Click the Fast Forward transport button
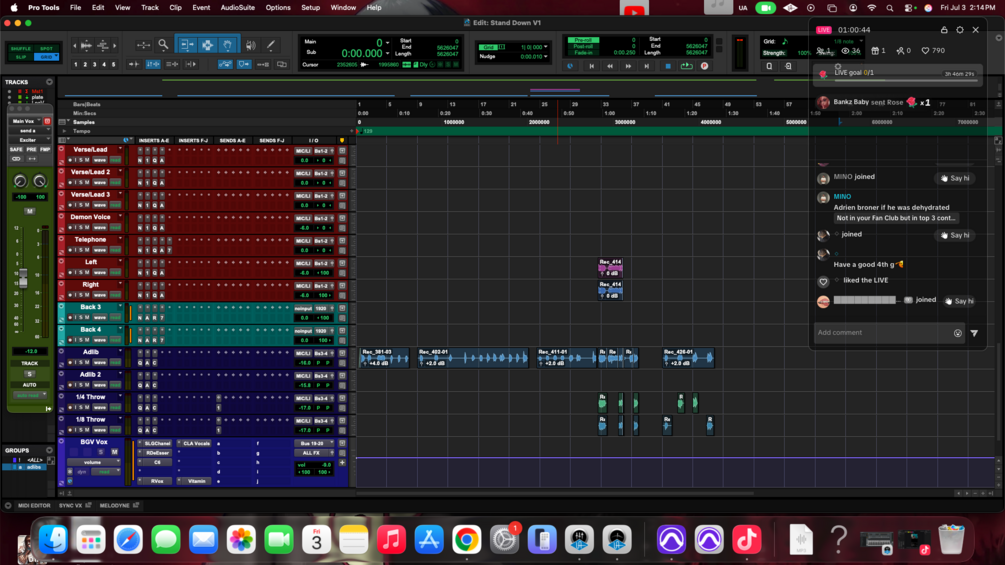Screen dimensions: 1005x565 [628, 66]
